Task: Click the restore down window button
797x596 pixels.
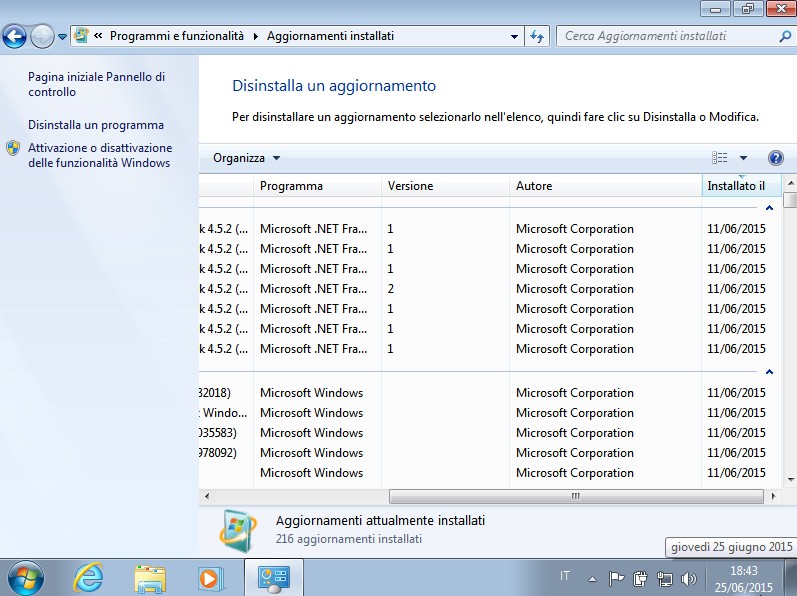Action: point(747,9)
